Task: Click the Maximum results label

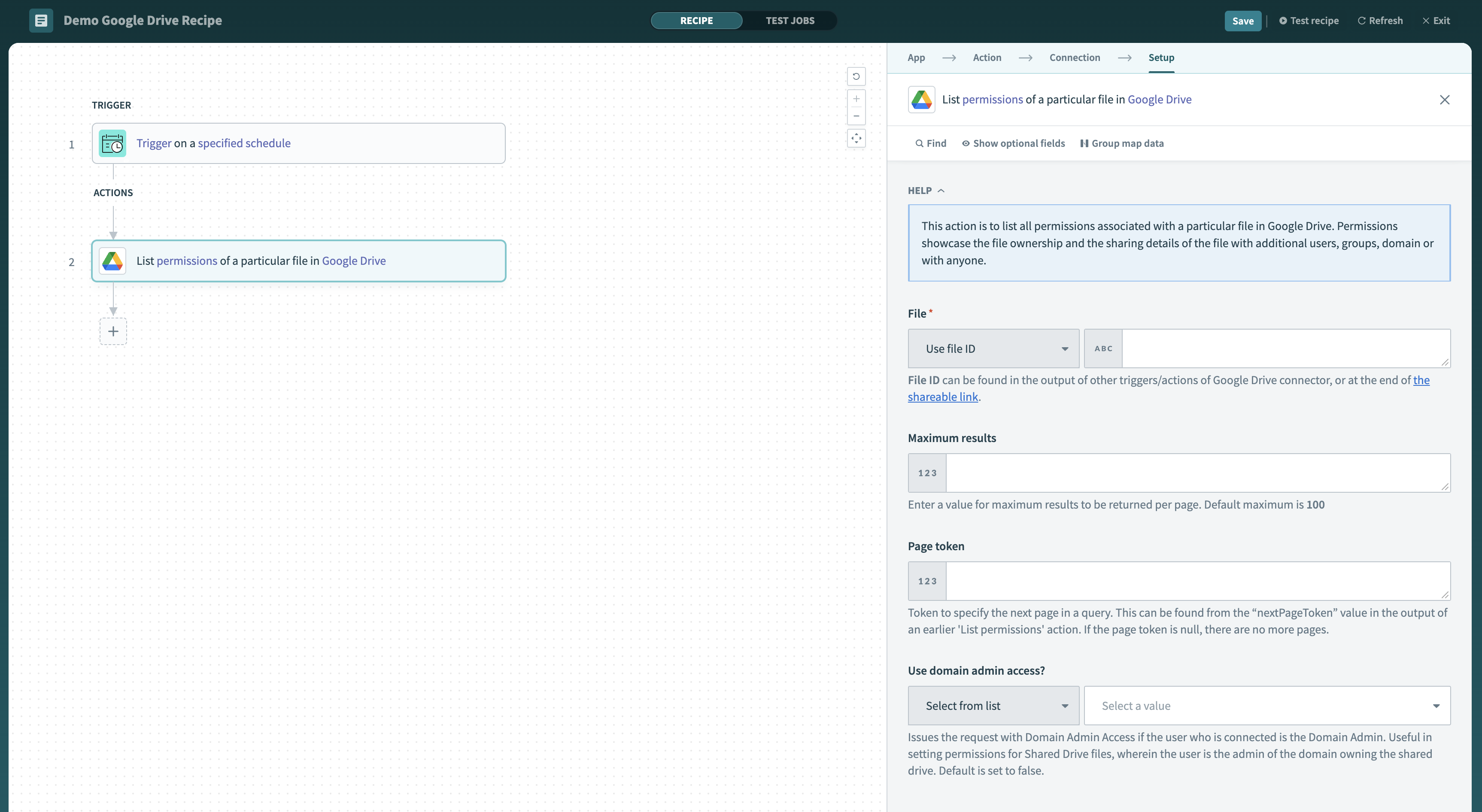Action: tap(951, 438)
